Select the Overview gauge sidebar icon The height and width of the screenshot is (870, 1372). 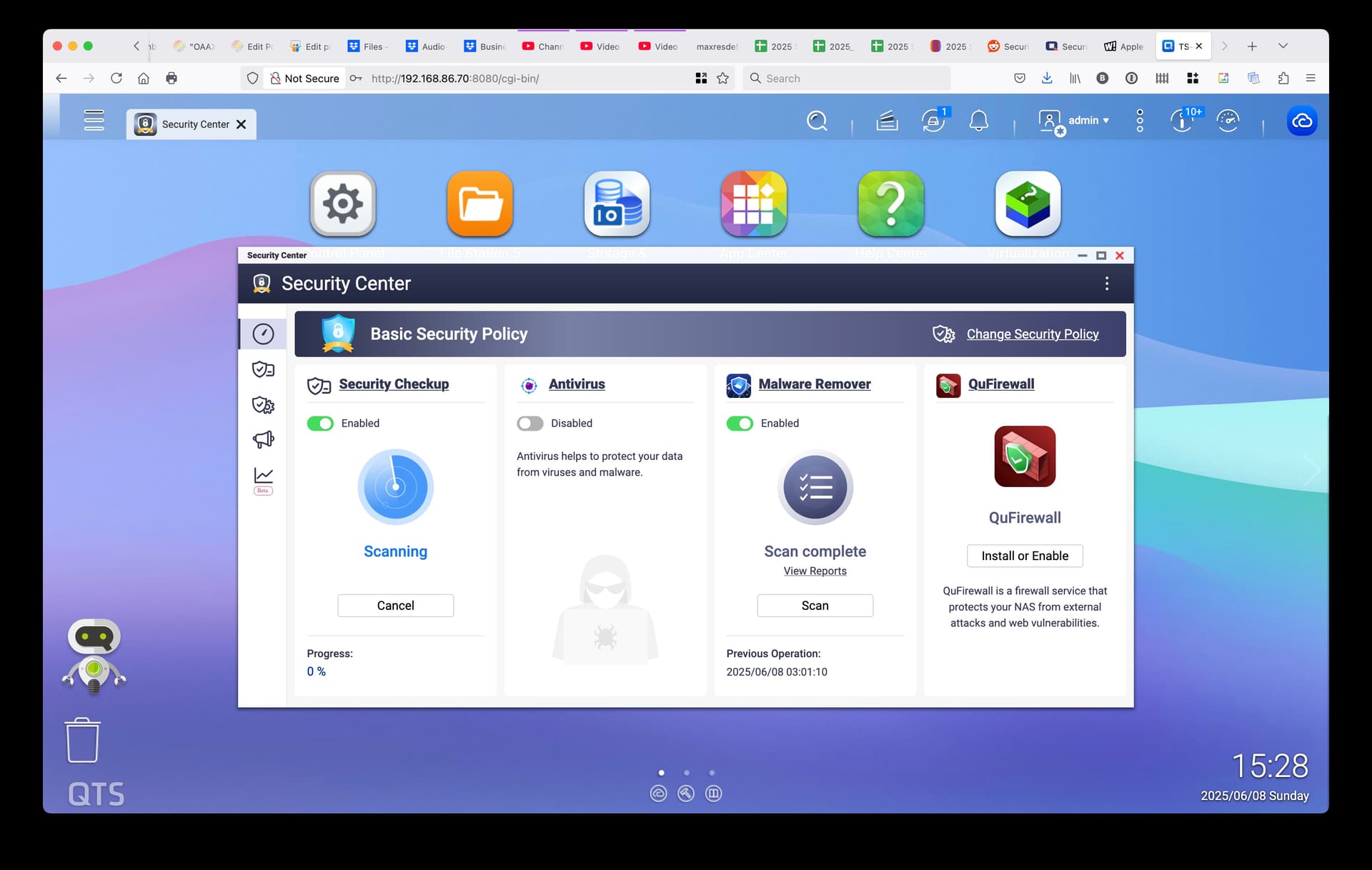coord(263,334)
